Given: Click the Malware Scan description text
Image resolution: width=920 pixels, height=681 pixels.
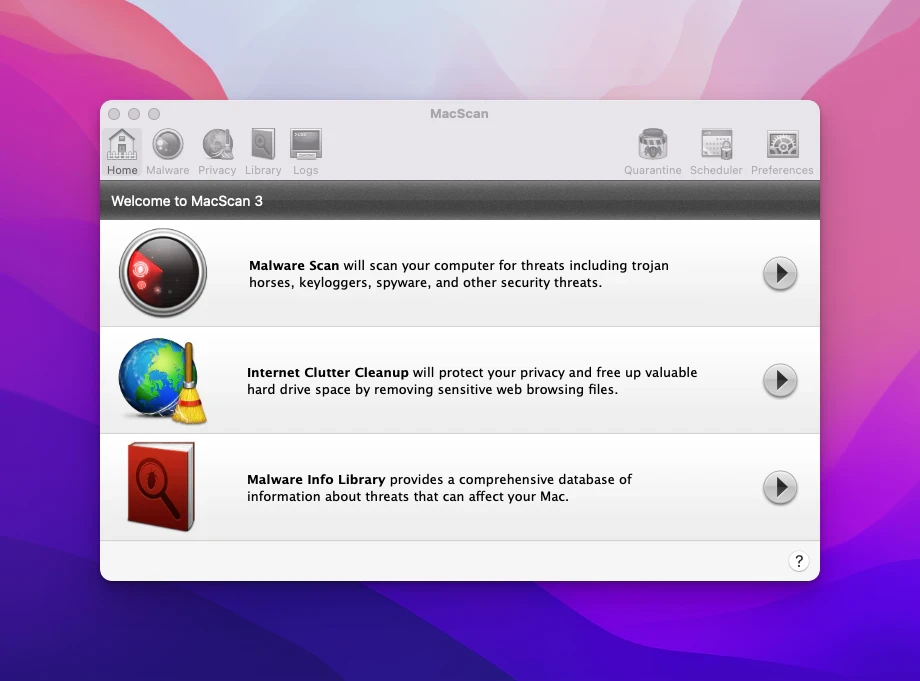Looking at the screenshot, I should 458,274.
